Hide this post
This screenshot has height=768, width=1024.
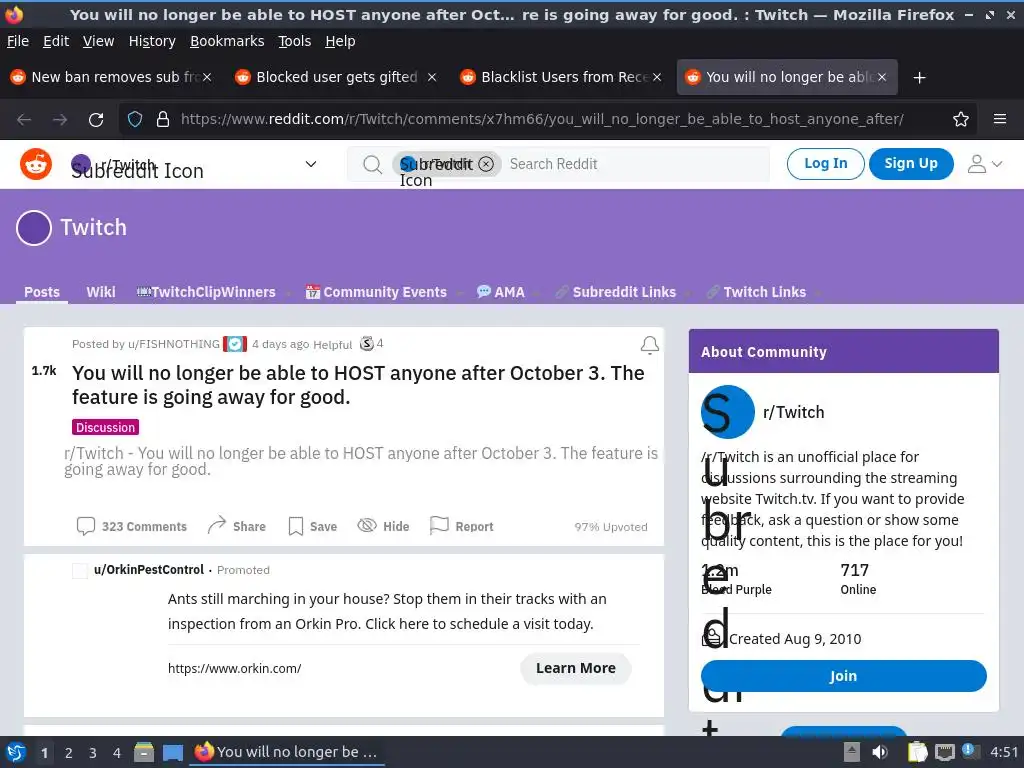[383, 526]
